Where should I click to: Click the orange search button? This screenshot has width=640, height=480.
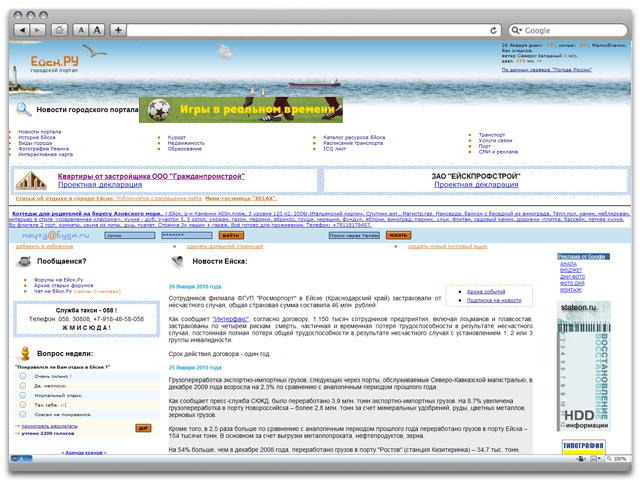click(398, 236)
